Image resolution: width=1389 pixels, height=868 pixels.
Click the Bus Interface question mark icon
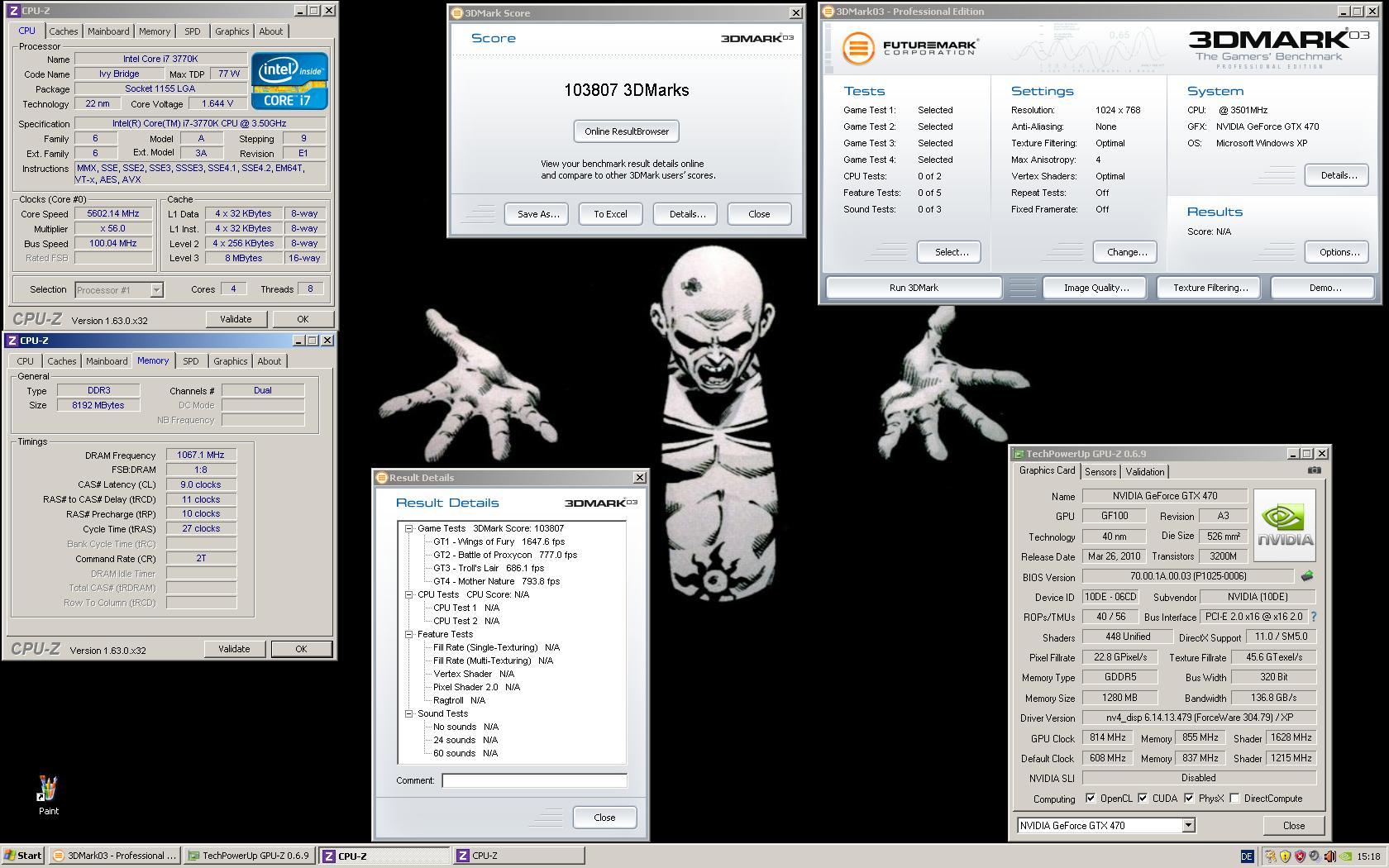(1313, 617)
